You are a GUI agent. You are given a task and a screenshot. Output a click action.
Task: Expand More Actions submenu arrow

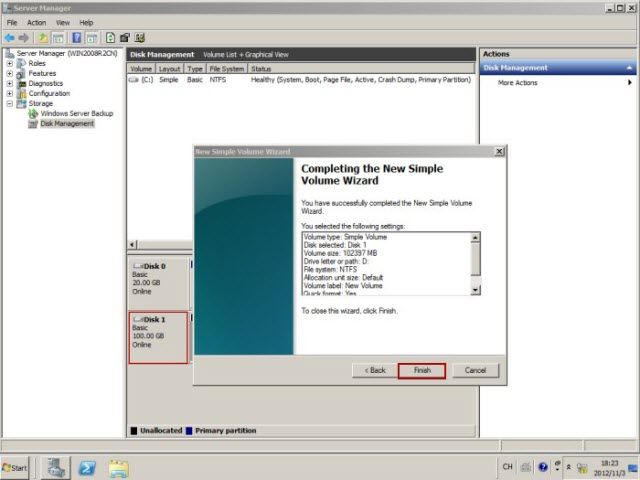[630, 82]
